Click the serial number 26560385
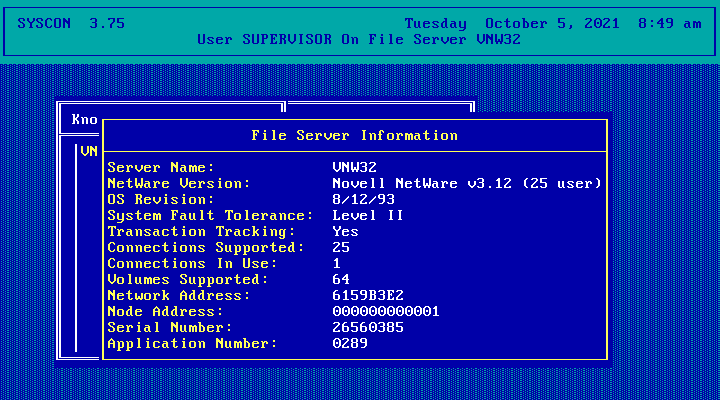The width and height of the screenshot is (720, 400). point(368,327)
